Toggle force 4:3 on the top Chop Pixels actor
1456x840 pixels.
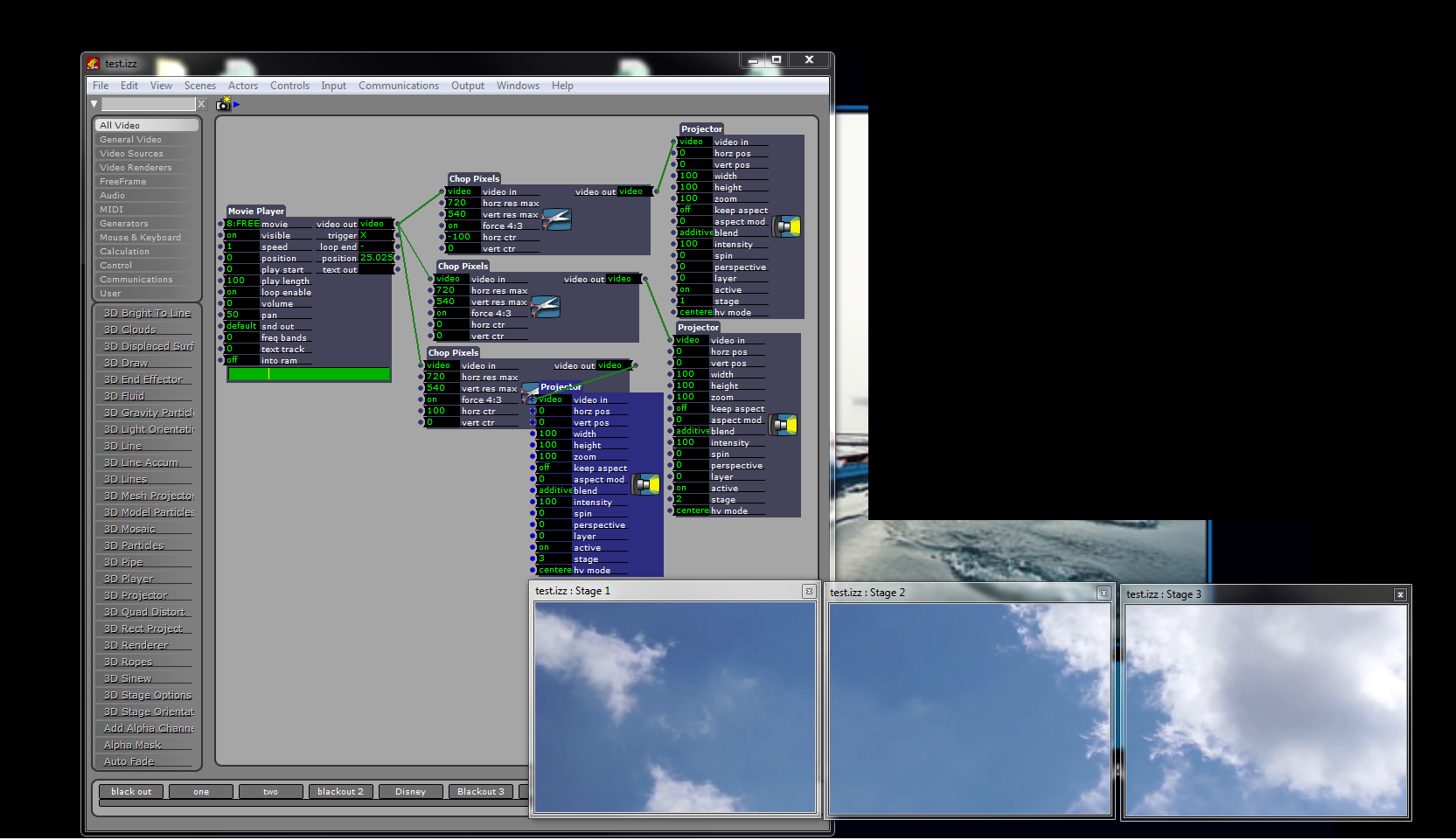point(463,226)
